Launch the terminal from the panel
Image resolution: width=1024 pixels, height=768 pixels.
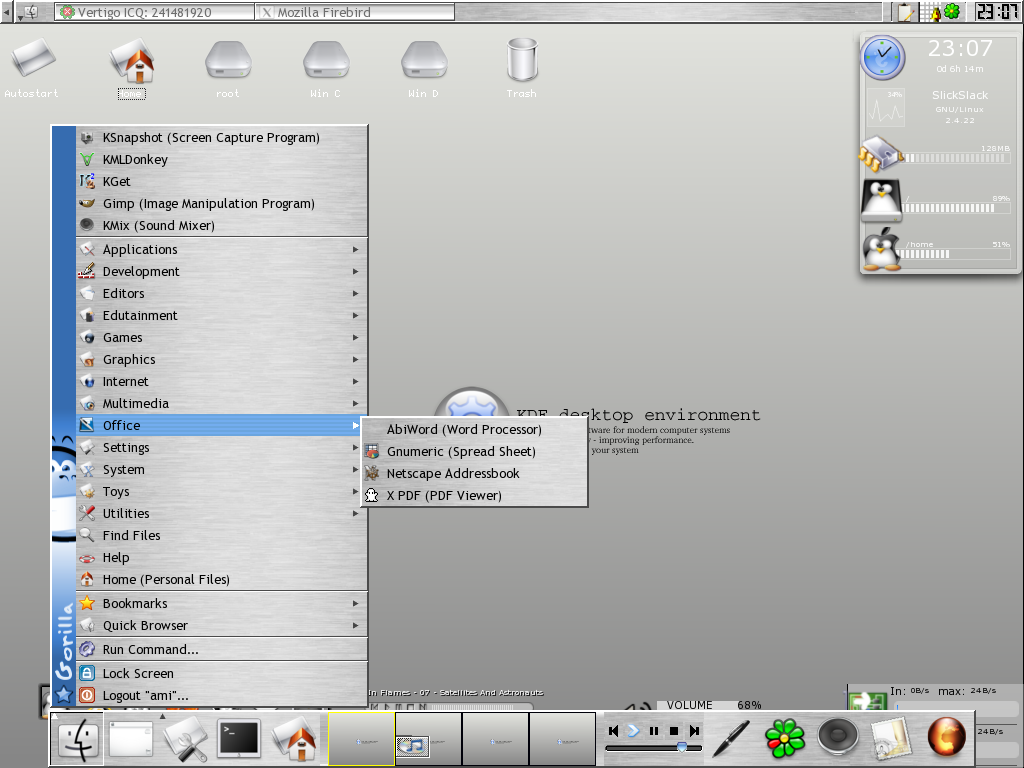tap(239, 739)
